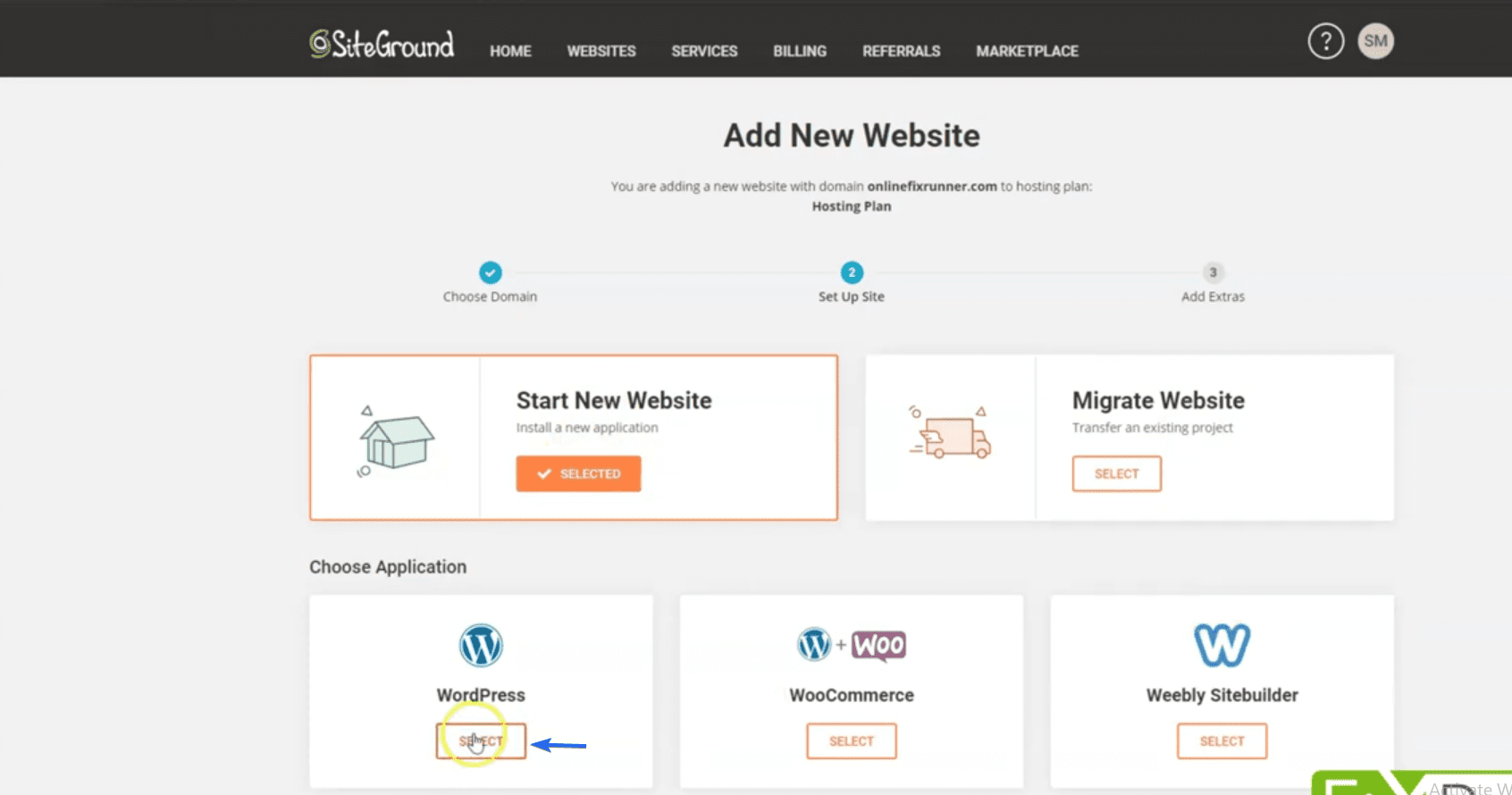This screenshot has width=1512, height=795.
Task: Click the WordPress name label
Action: point(481,695)
